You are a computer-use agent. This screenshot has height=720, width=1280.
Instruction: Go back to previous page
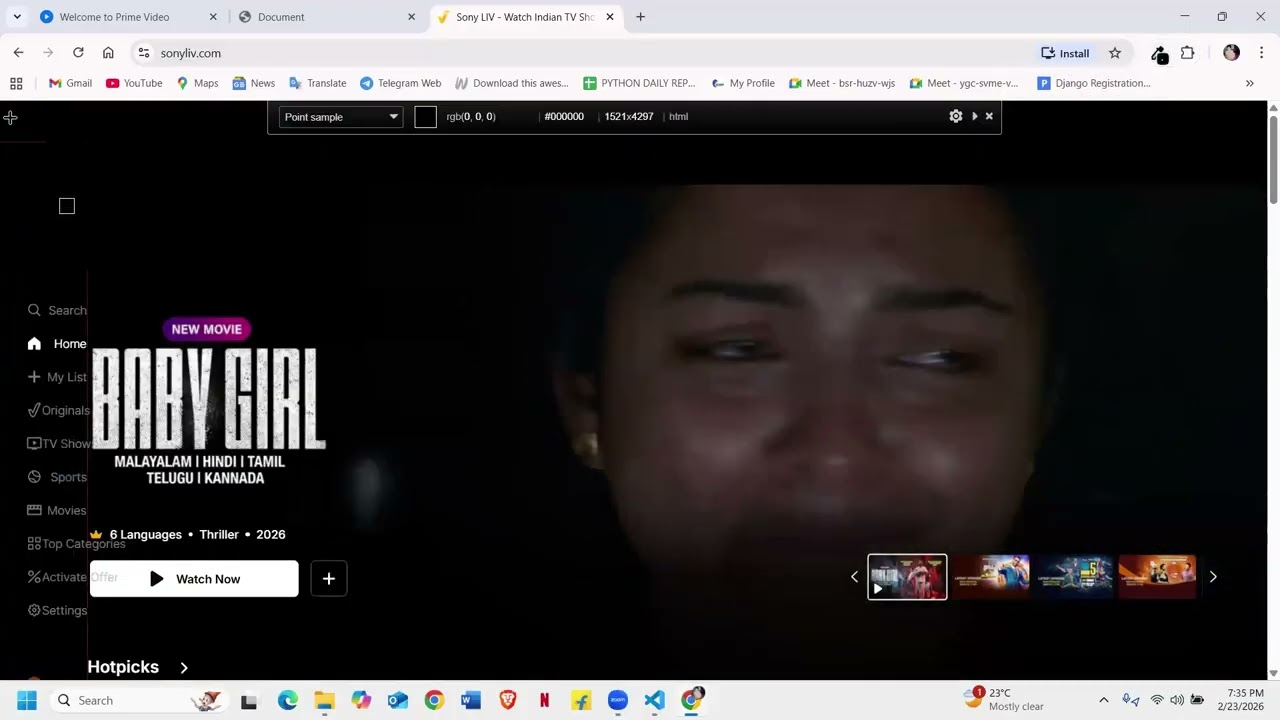(19, 53)
